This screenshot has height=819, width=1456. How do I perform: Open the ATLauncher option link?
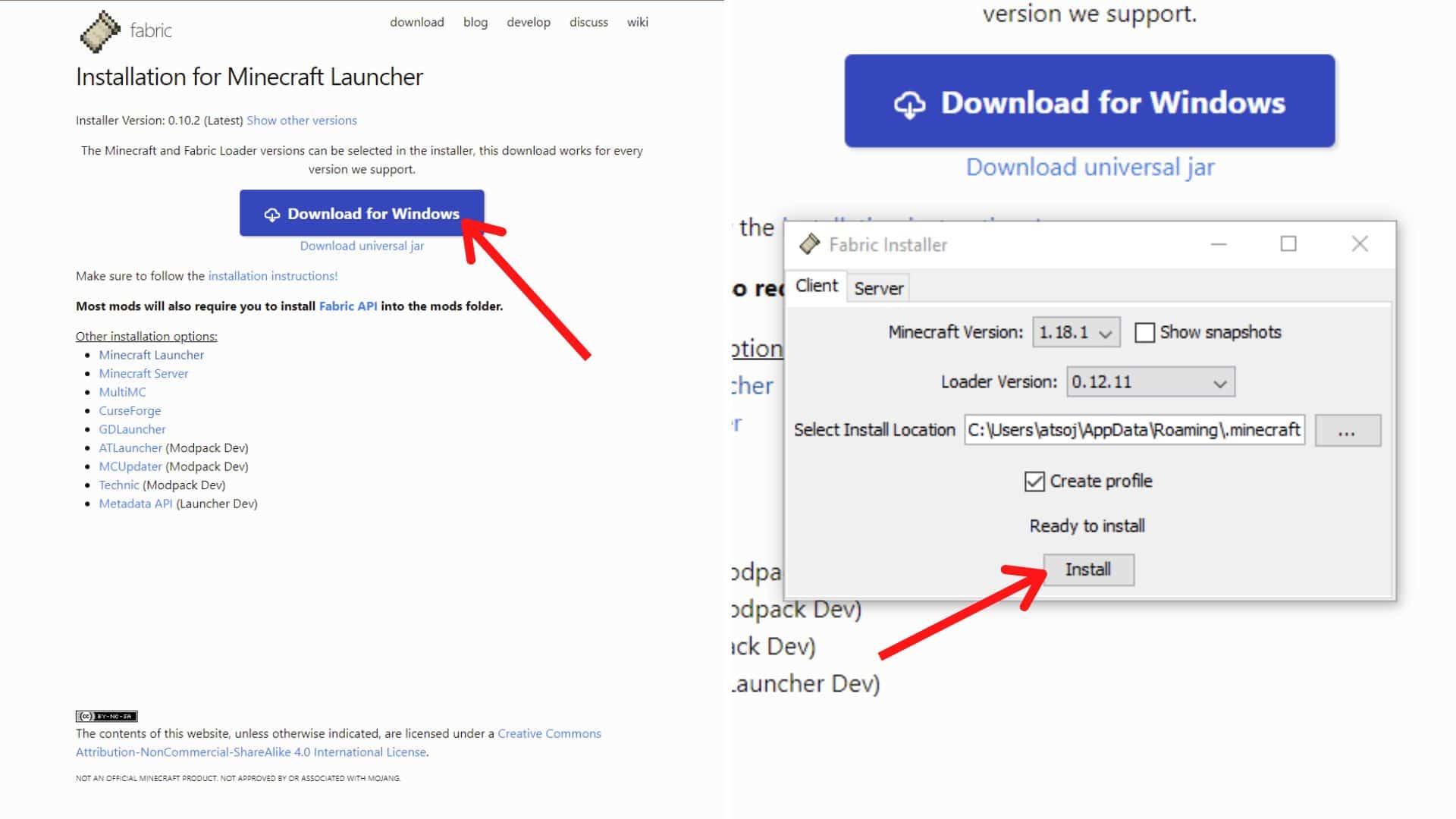click(130, 447)
